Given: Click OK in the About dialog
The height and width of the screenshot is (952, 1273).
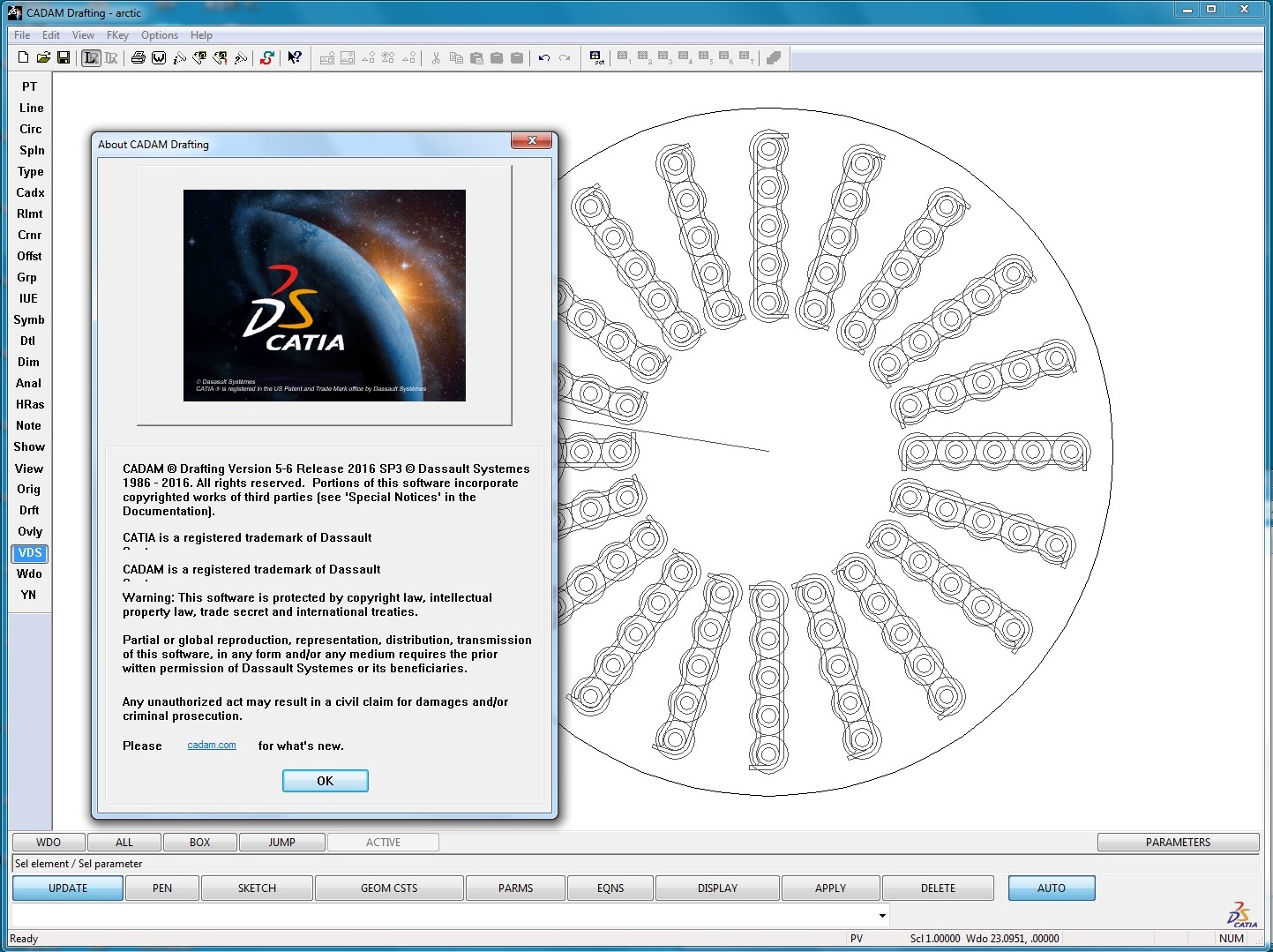Looking at the screenshot, I should click(x=326, y=781).
